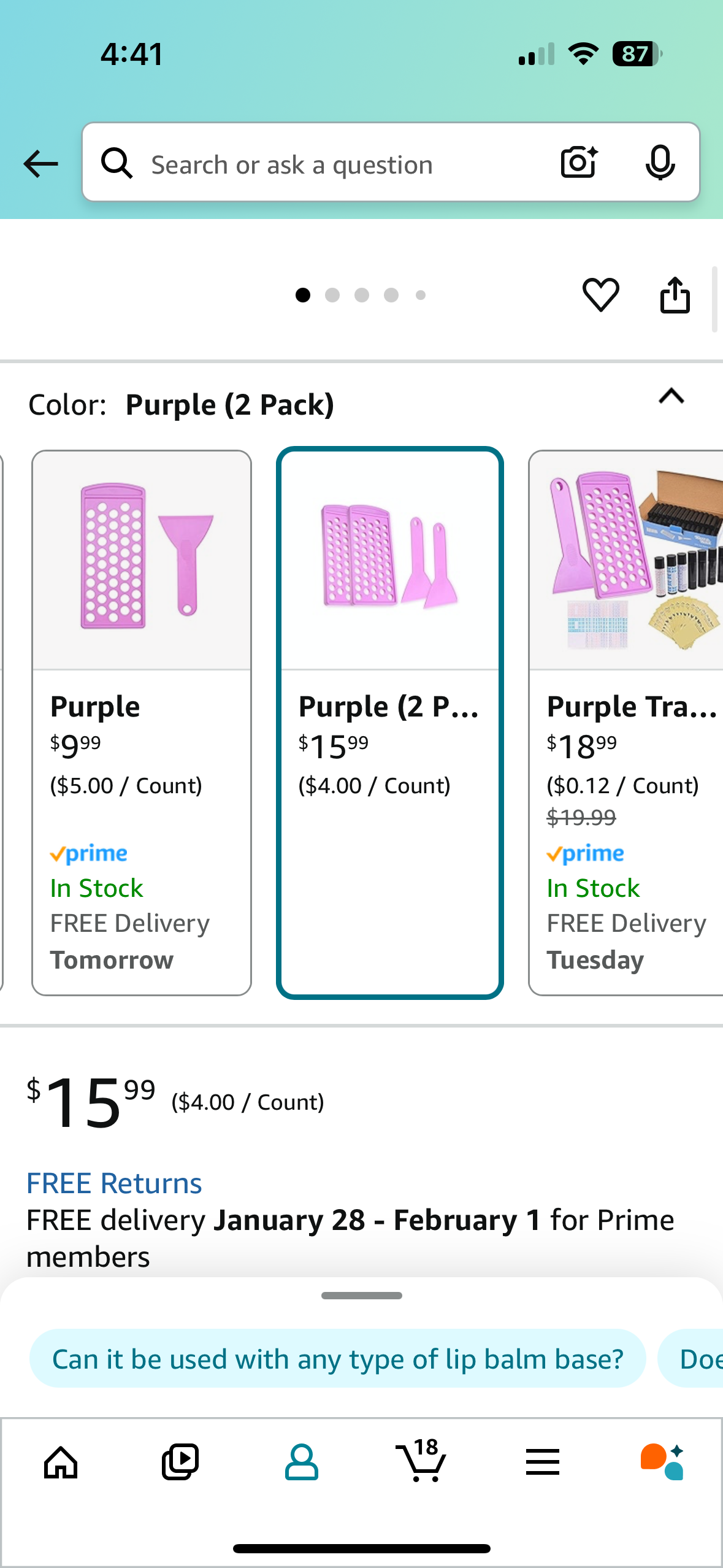Image resolution: width=723 pixels, height=1568 pixels.
Task: Add item to wish list heart
Action: coord(600,294)
